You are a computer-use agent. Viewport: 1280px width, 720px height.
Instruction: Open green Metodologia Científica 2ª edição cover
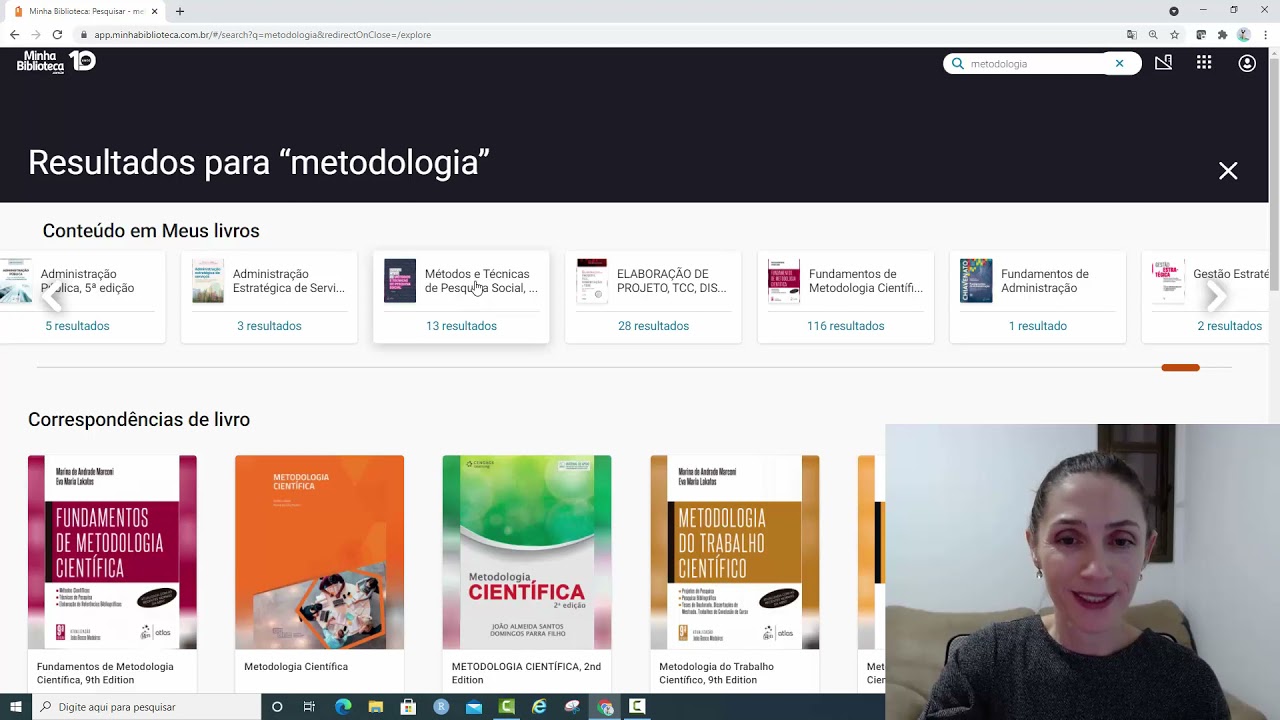point(527,552)
